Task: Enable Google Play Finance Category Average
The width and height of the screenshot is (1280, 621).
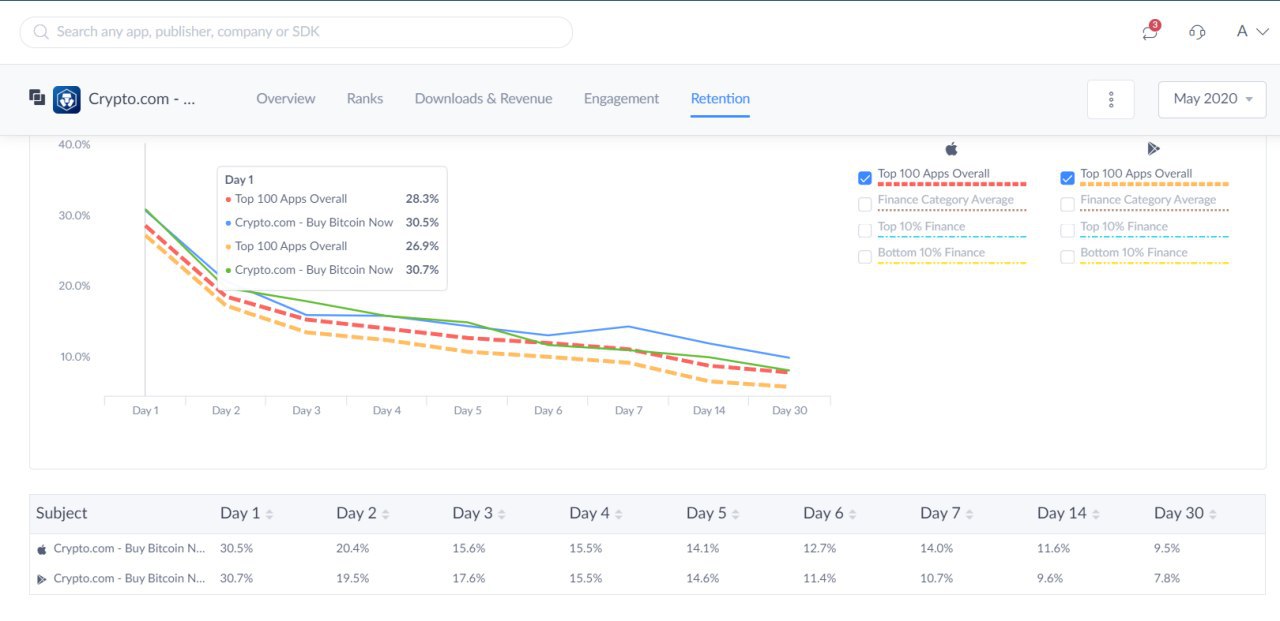Action: (1067, 204)
